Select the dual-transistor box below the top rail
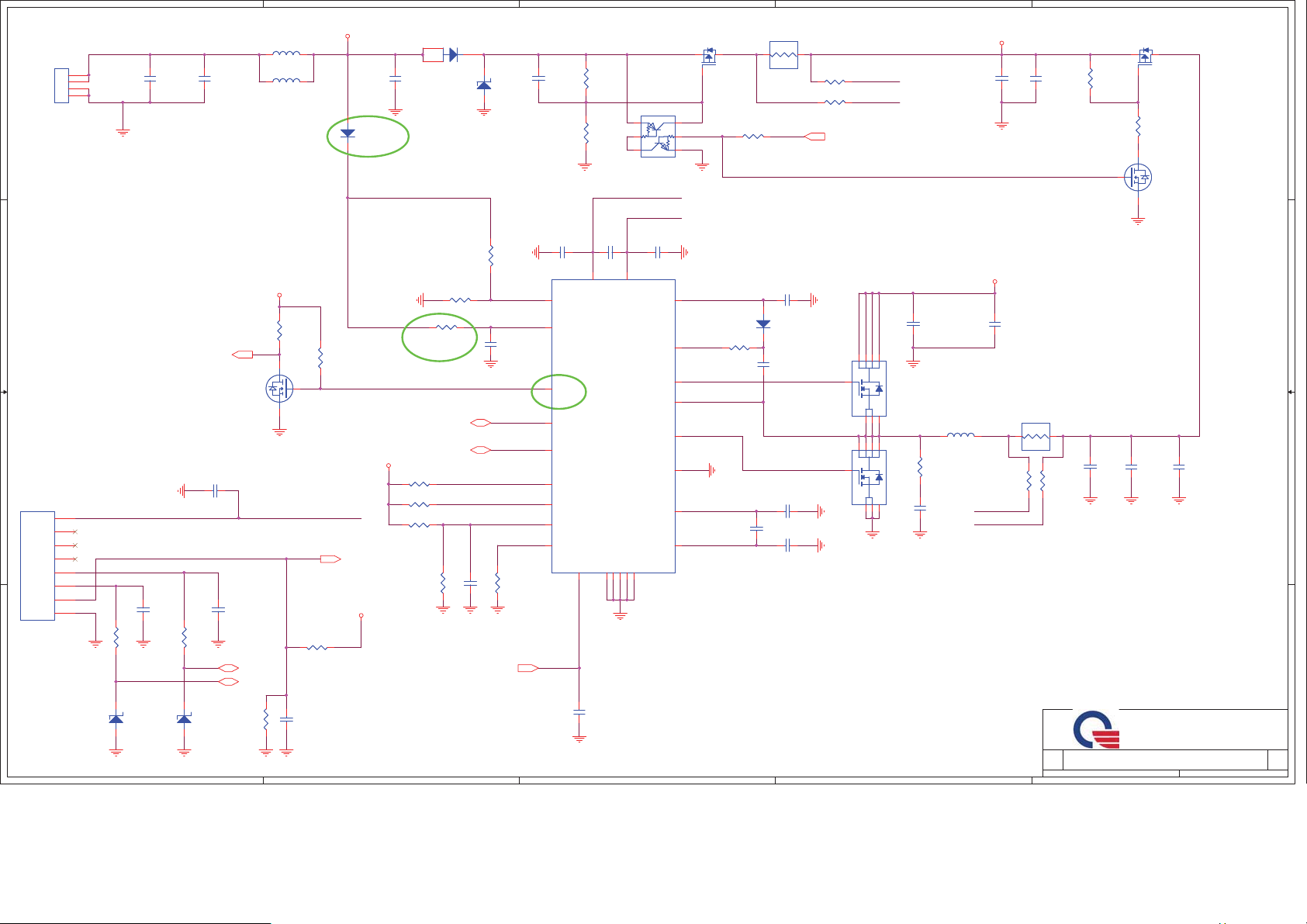This screenshot has height=924, width=1307. [x=658, y=137]
